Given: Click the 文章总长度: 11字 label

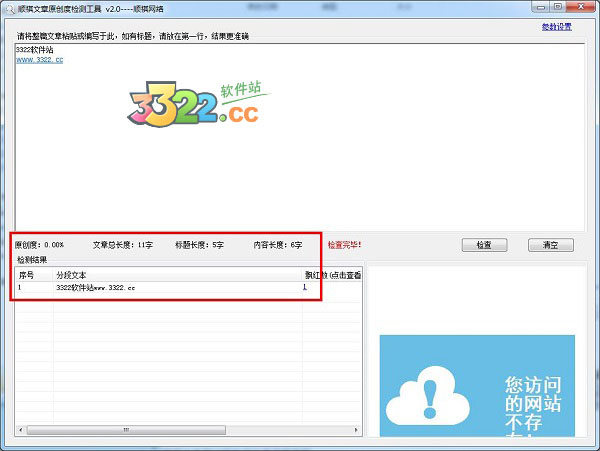Looking at the screenshot, I should tap(123, 245).
